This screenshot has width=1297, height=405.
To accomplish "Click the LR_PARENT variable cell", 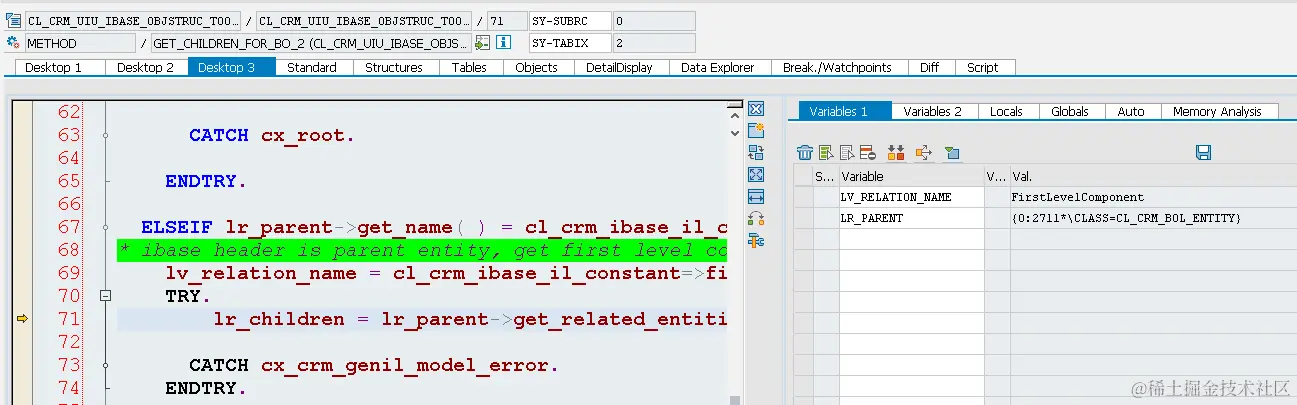I will 911,217.
